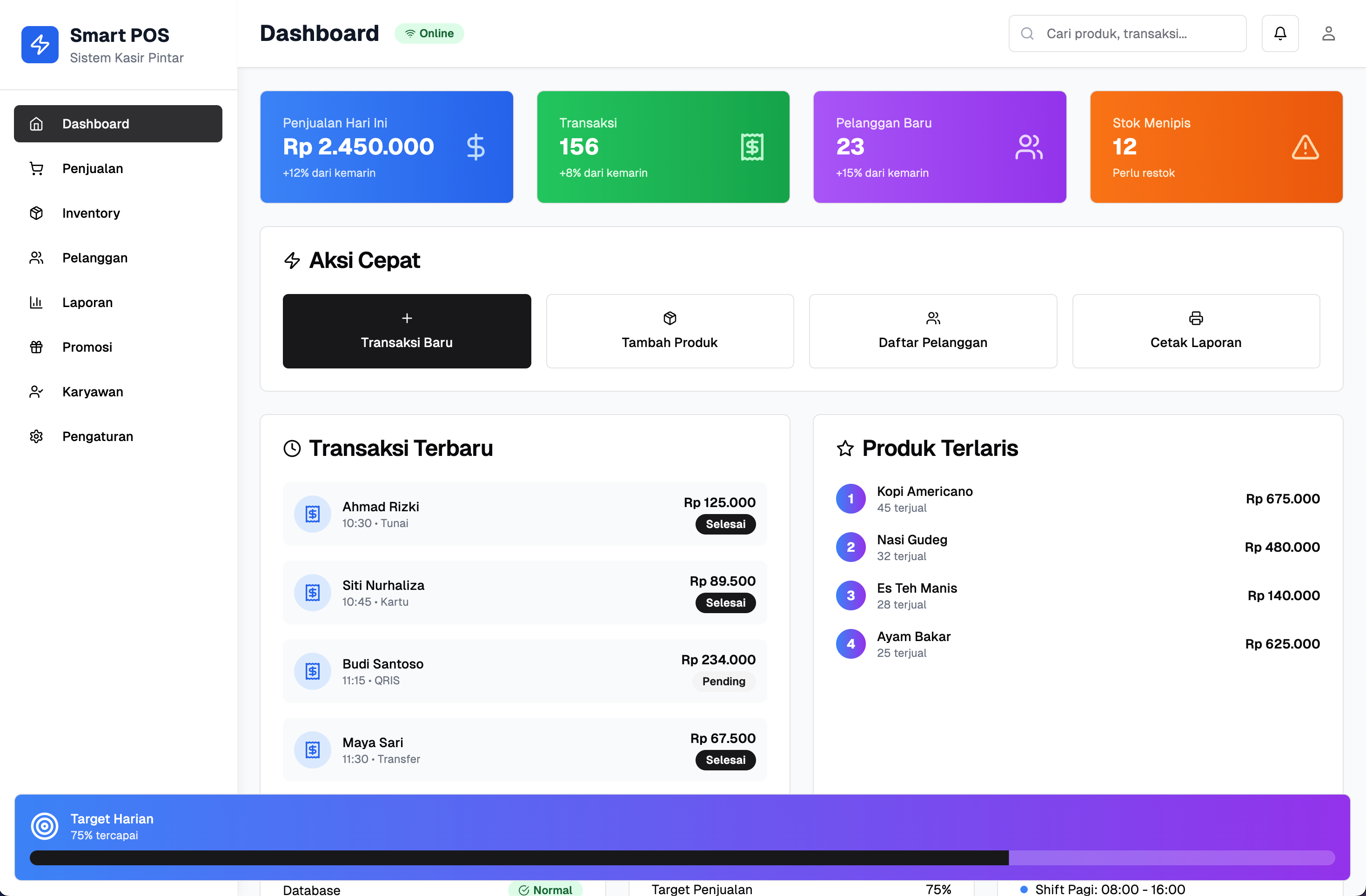Click the Daftar Pelanggan button
This screenshot has height=896, width=1366.
point(933,331)
